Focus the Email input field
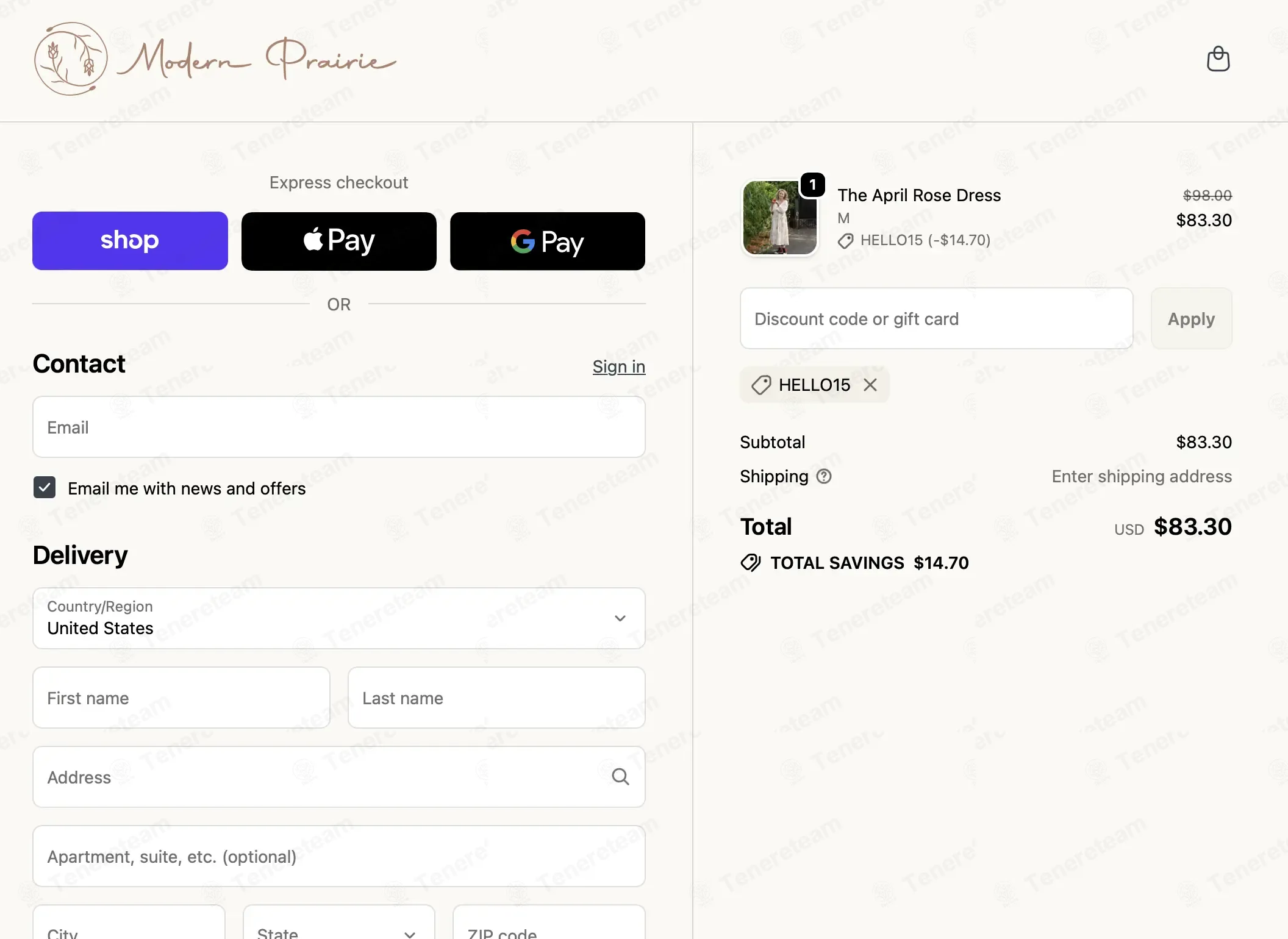1288x939 pixels. (339, 427)
